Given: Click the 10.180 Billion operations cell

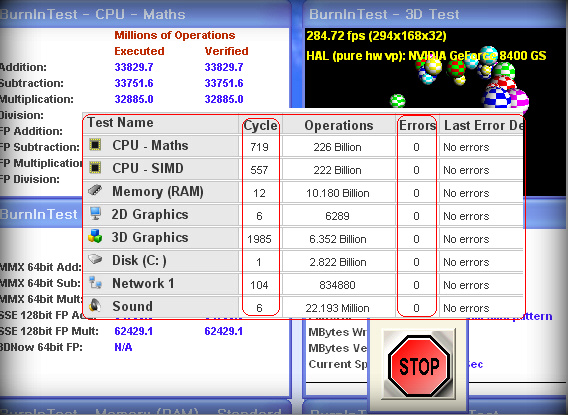Looking at the screenshot, I should 338,193.
